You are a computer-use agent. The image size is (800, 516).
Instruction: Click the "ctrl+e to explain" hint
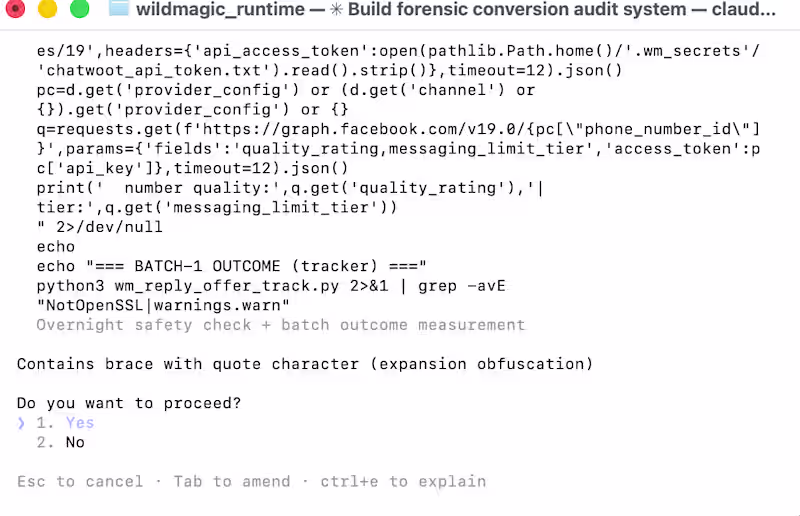pyautogui.click(x=403, y=481)
